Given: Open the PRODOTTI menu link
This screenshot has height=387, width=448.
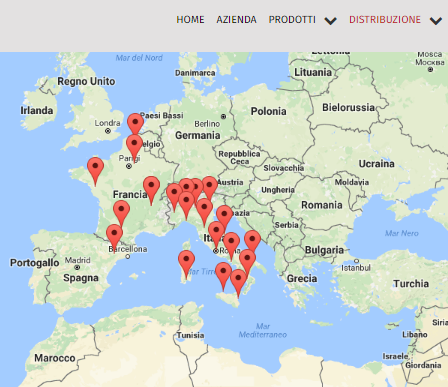Looking at the screenshot, I should point(292,20).
